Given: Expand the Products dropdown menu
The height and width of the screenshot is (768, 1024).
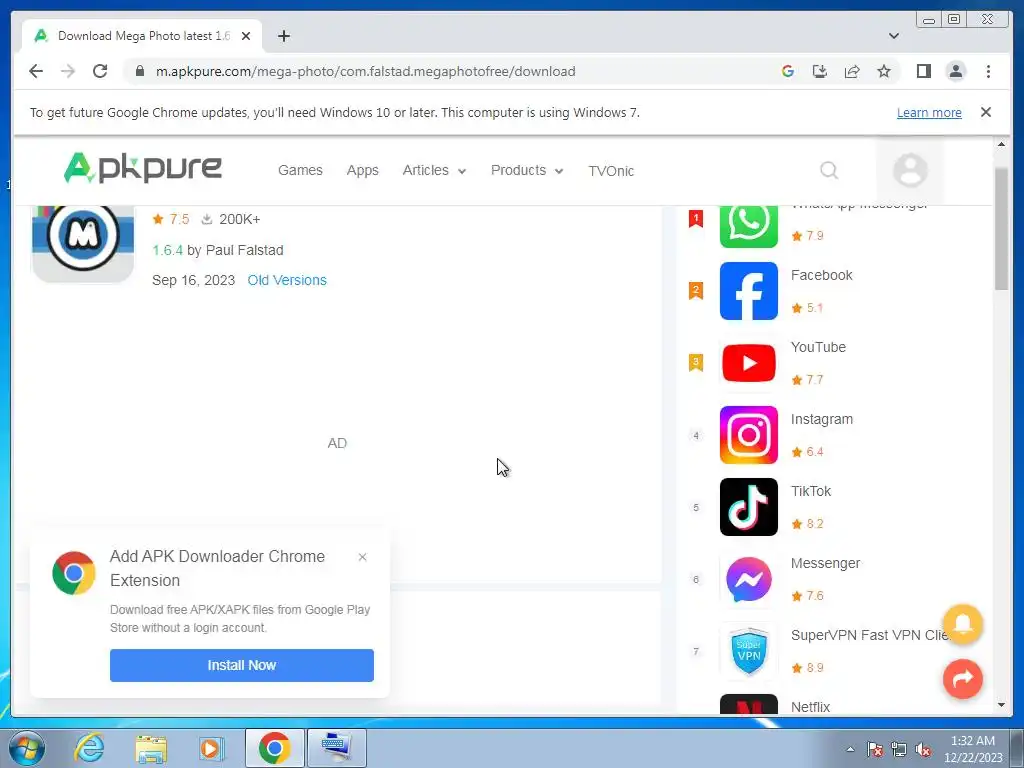Looking at the screenshot, I should [527, 170].
